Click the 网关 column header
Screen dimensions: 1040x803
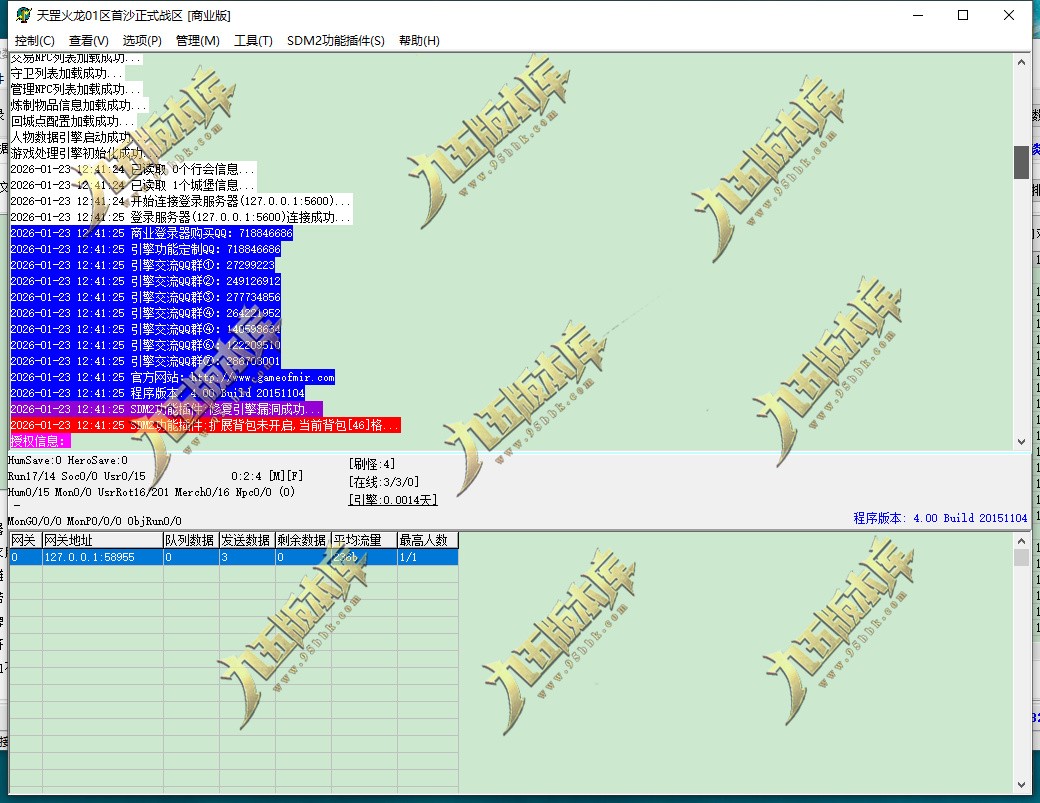click(25, 540)
